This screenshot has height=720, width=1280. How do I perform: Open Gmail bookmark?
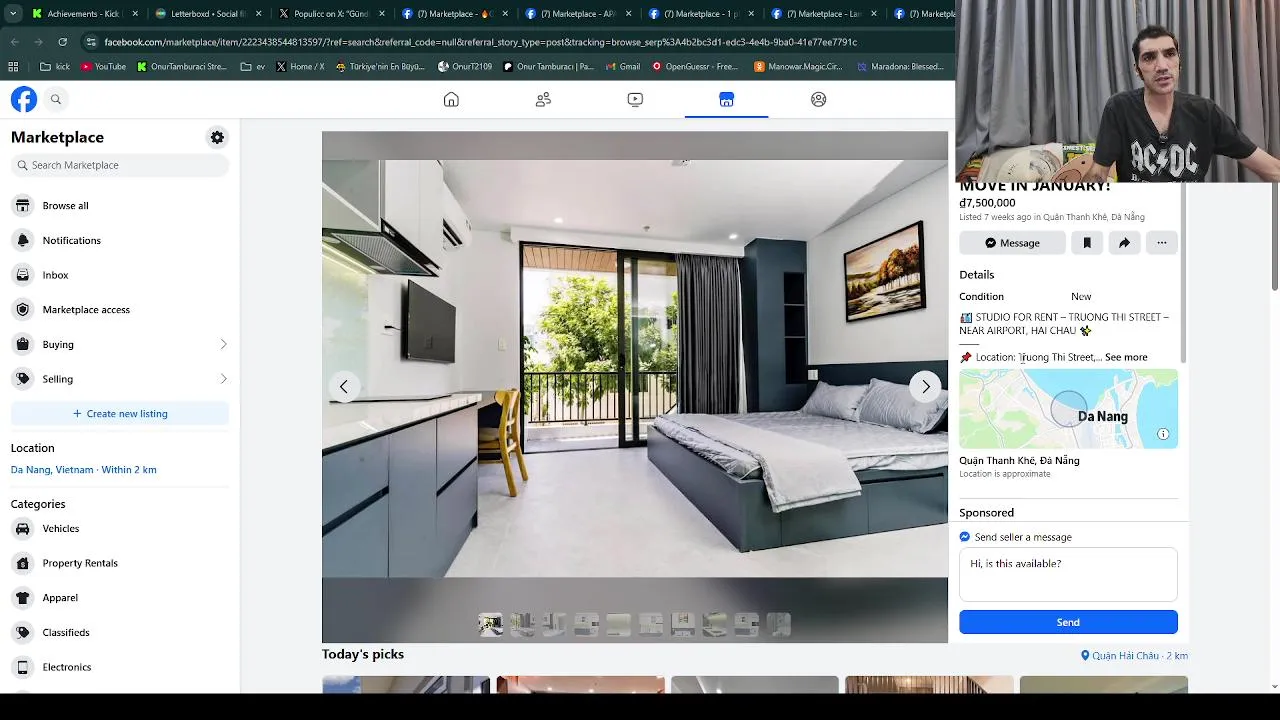click(x=623, y=67)
